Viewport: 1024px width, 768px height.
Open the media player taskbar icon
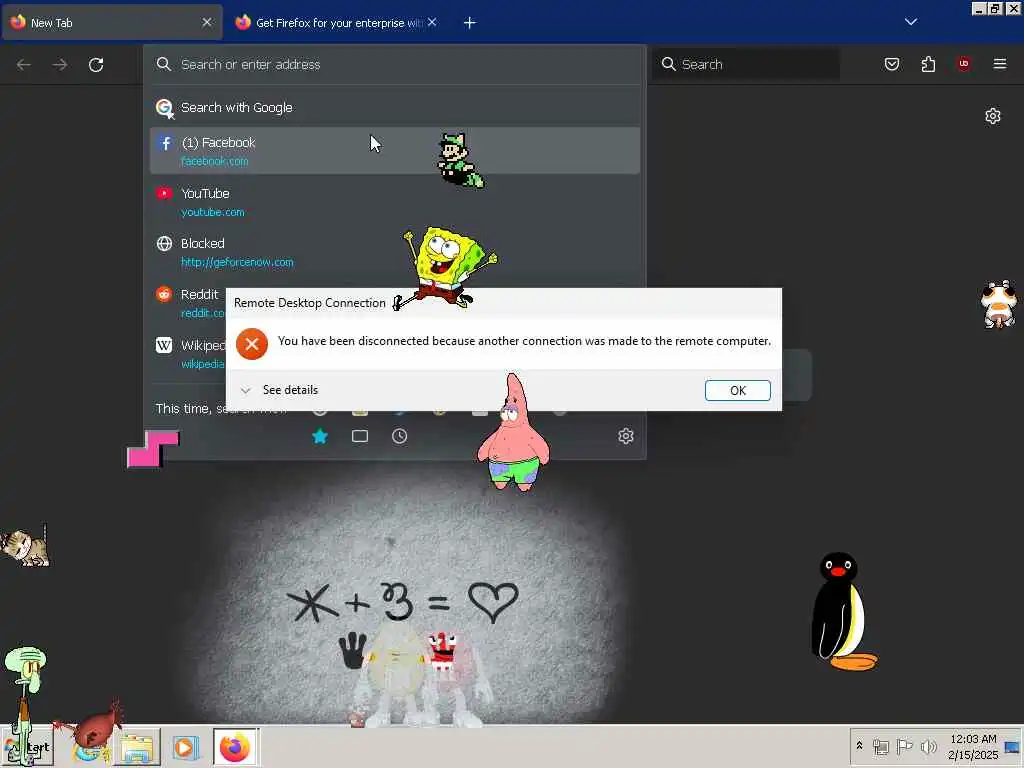(x=185, y=747)
